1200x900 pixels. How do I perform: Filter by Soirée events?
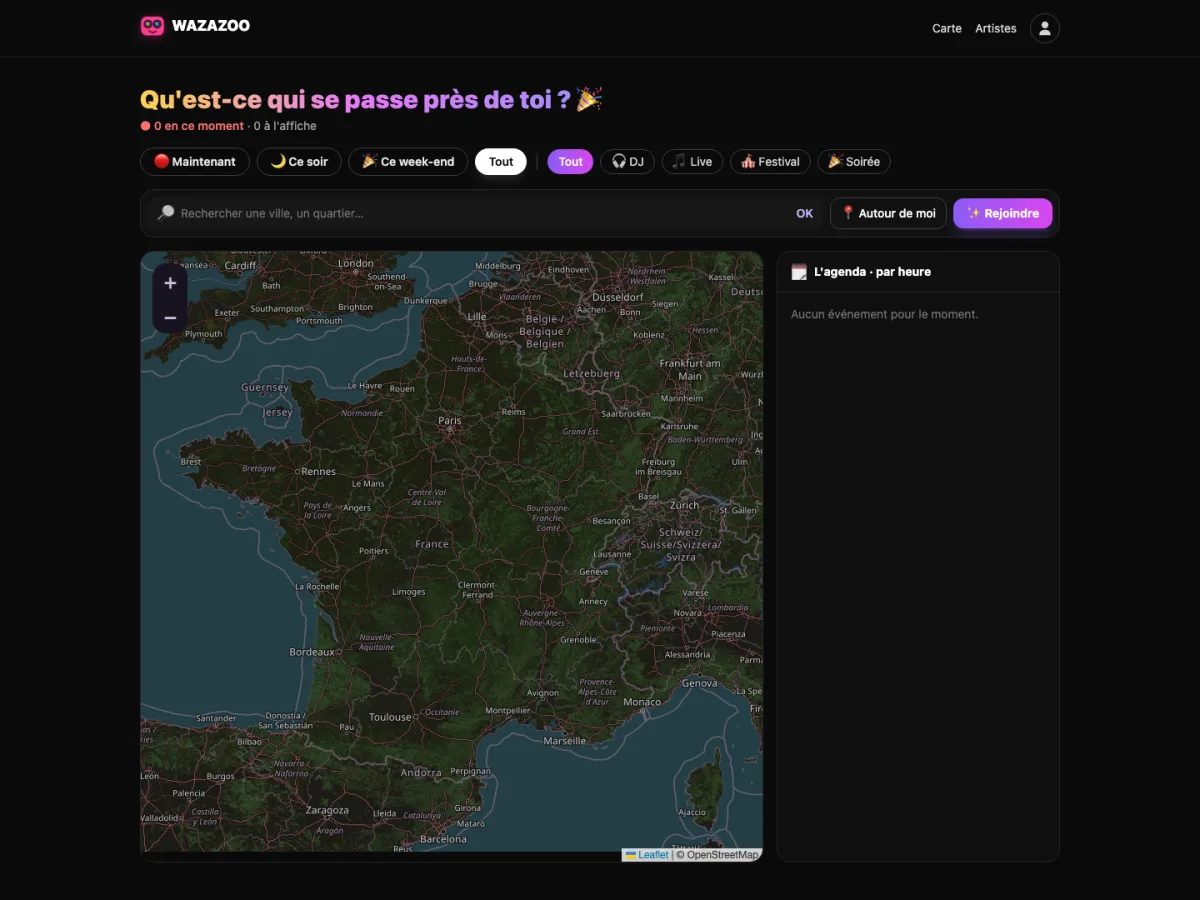(x=854, y=162)
